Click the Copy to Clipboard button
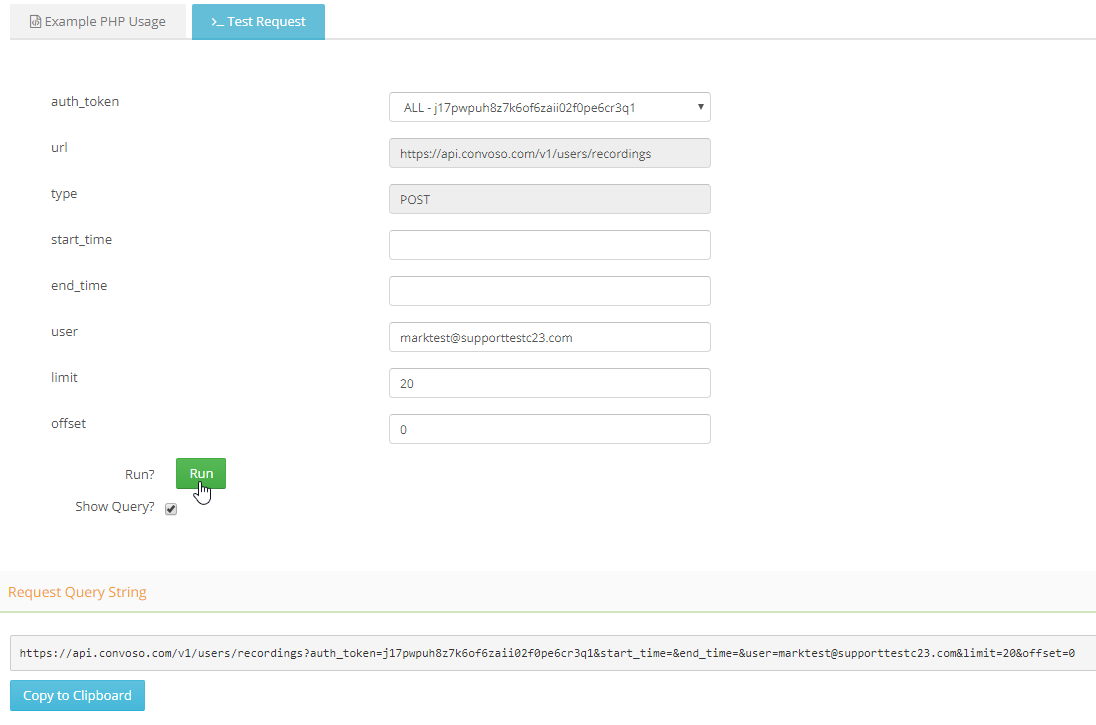 click(x=78, y=696)
